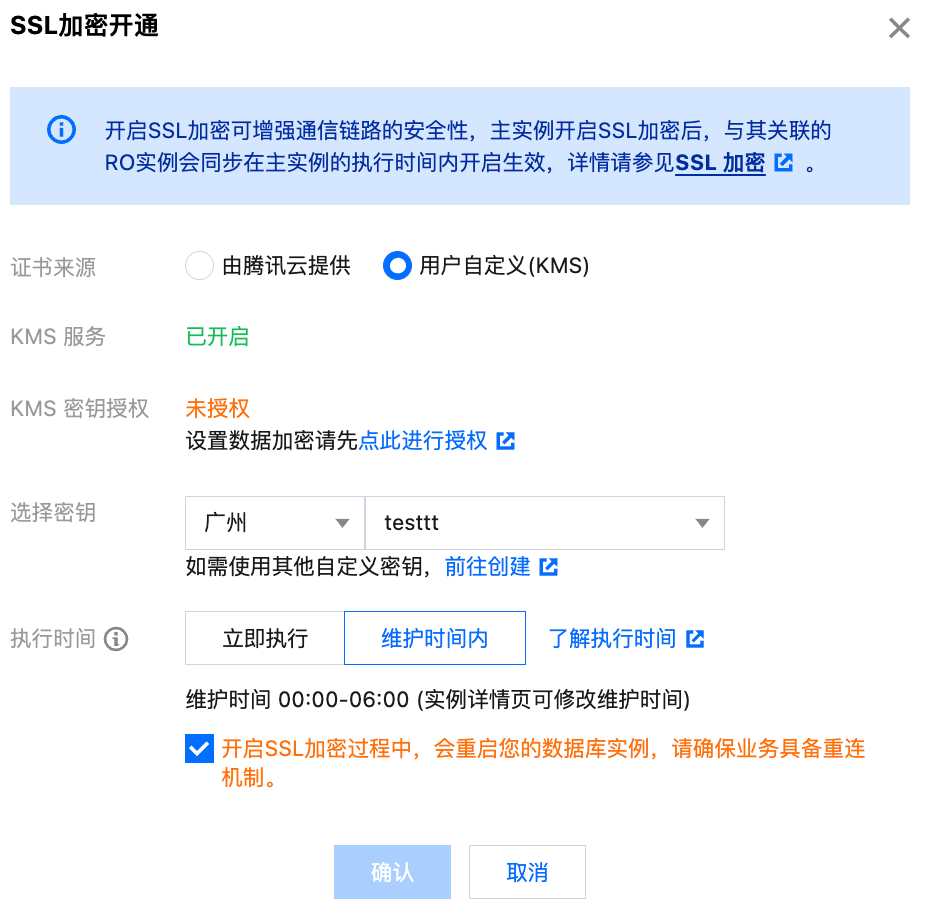
Task: Click external icon beside 了解执行时间
Action: point(695,639)
